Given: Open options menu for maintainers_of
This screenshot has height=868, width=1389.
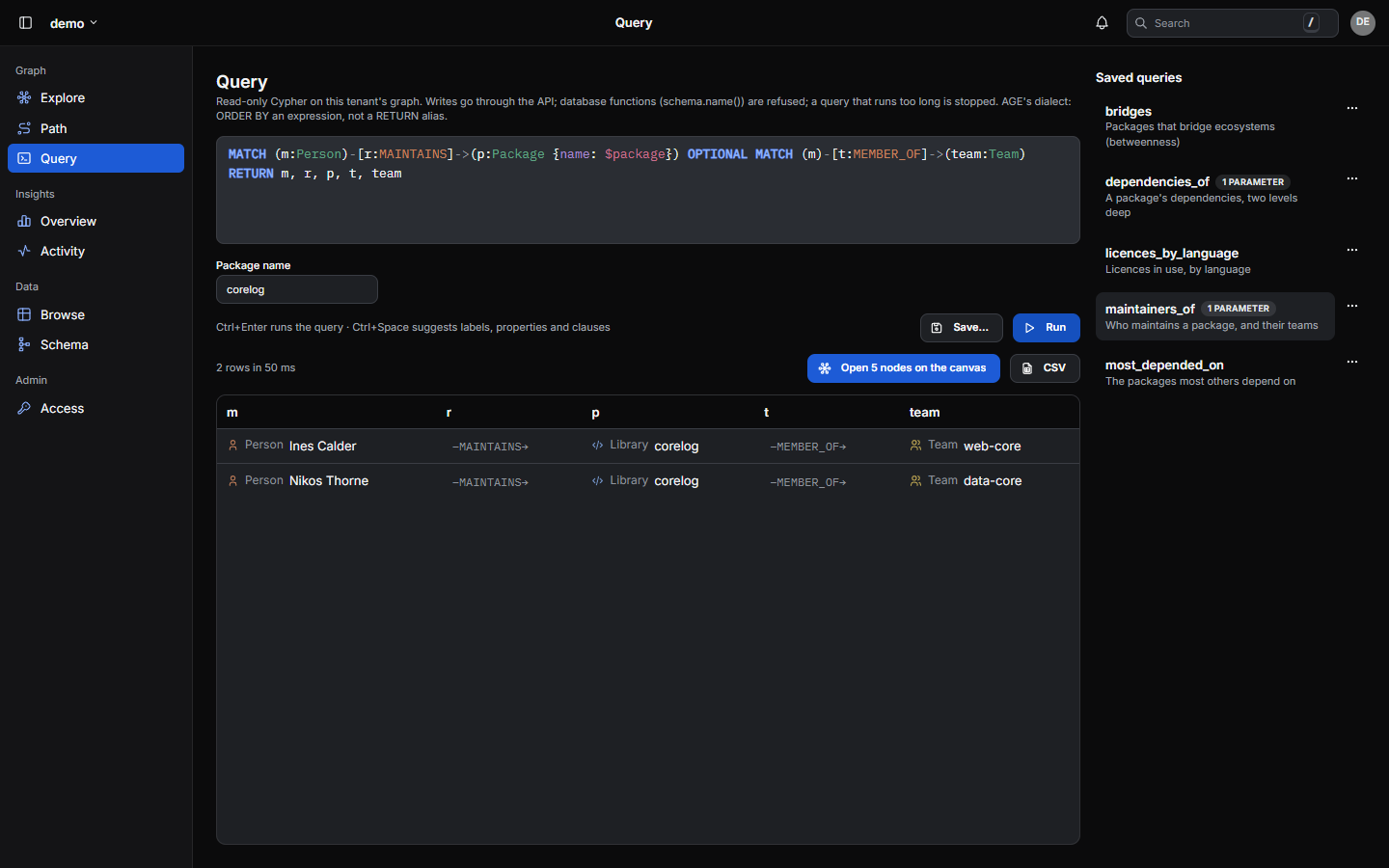Looking at the screenshot, I should tap(1352, 306).
